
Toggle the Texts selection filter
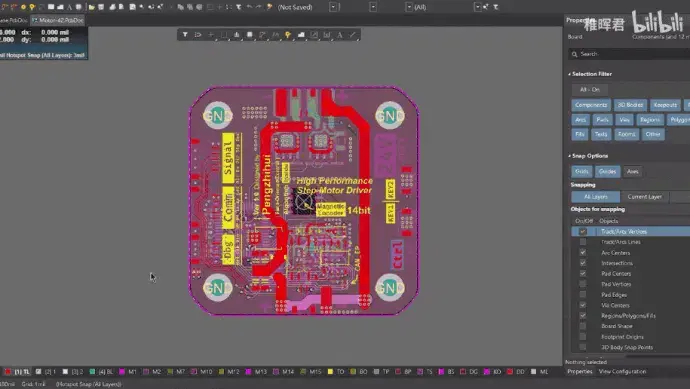coord(601,134)
